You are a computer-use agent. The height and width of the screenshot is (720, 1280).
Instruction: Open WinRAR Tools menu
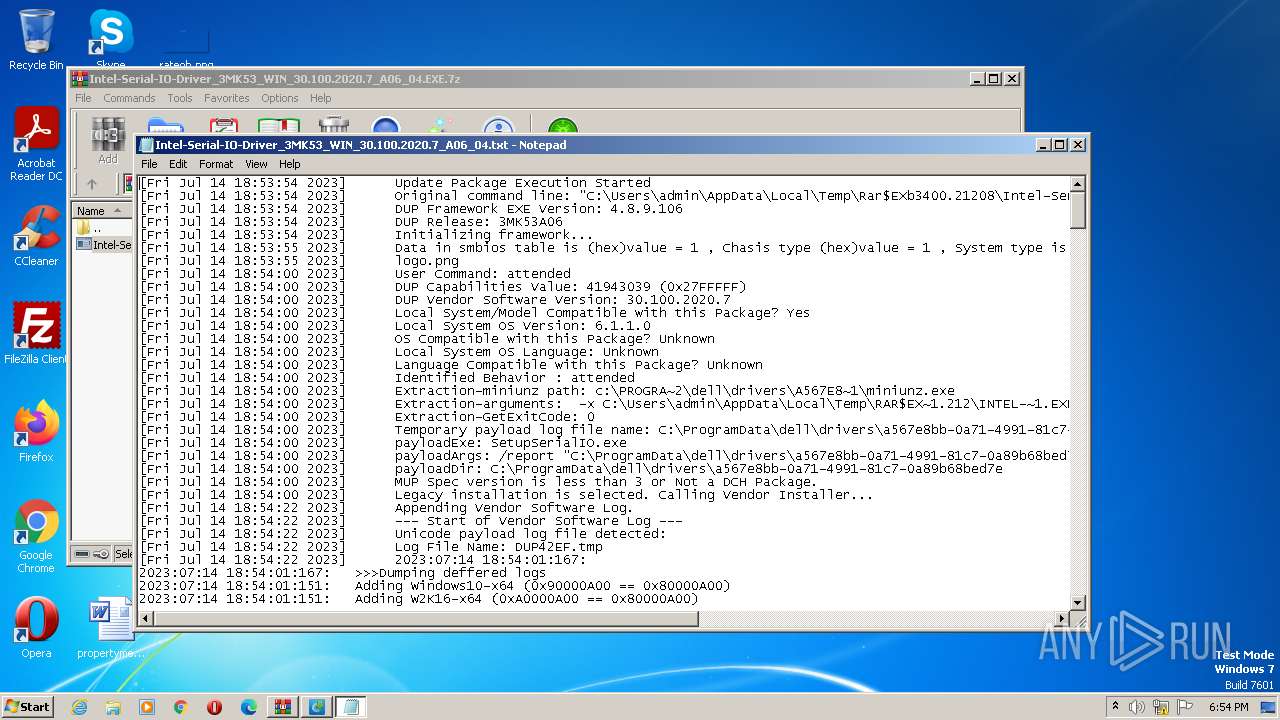click(180, 98)
